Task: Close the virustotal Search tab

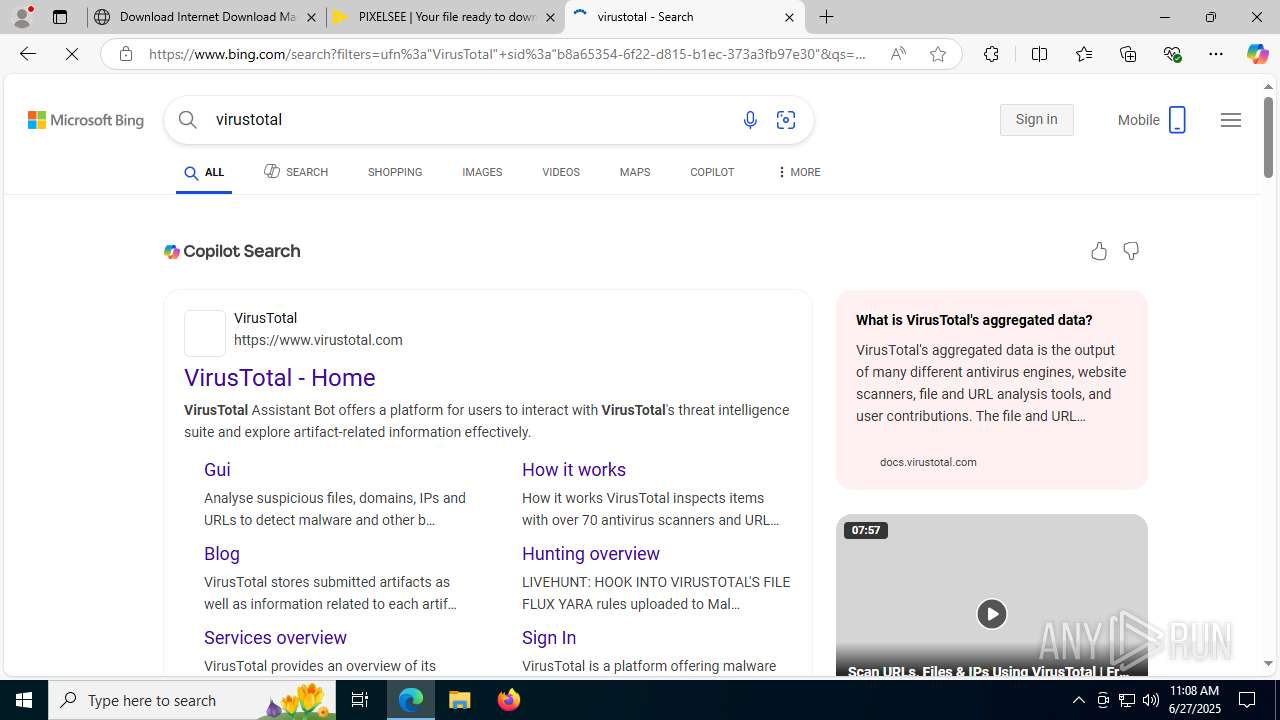Action: (789, 17)
